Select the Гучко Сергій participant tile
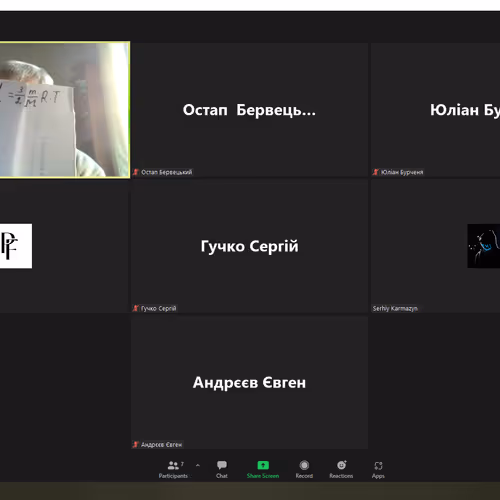Image resolution: width=500 pixels, height=500 pixels. (x=249, y=246)
